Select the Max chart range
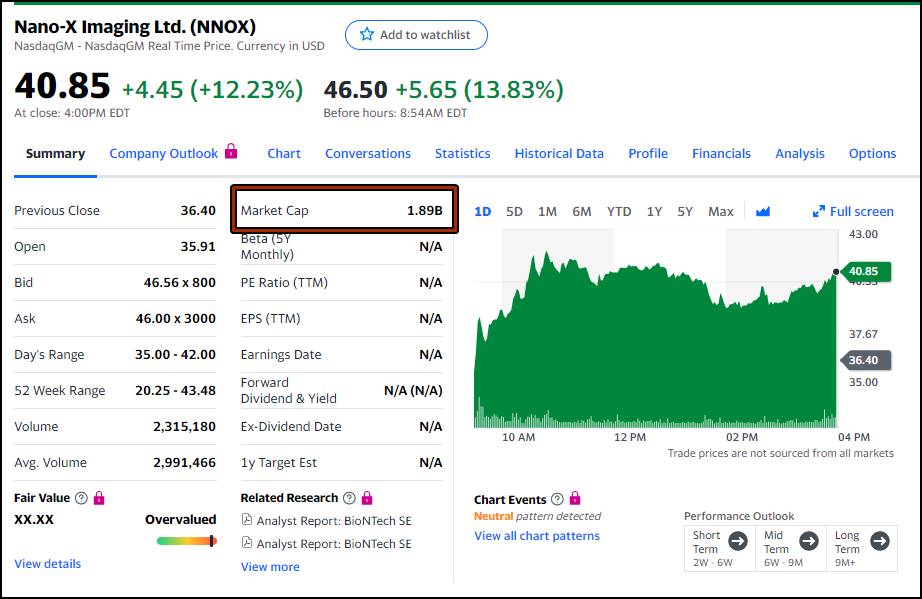Screen dimensions: 922x599 tap(721, 212)
